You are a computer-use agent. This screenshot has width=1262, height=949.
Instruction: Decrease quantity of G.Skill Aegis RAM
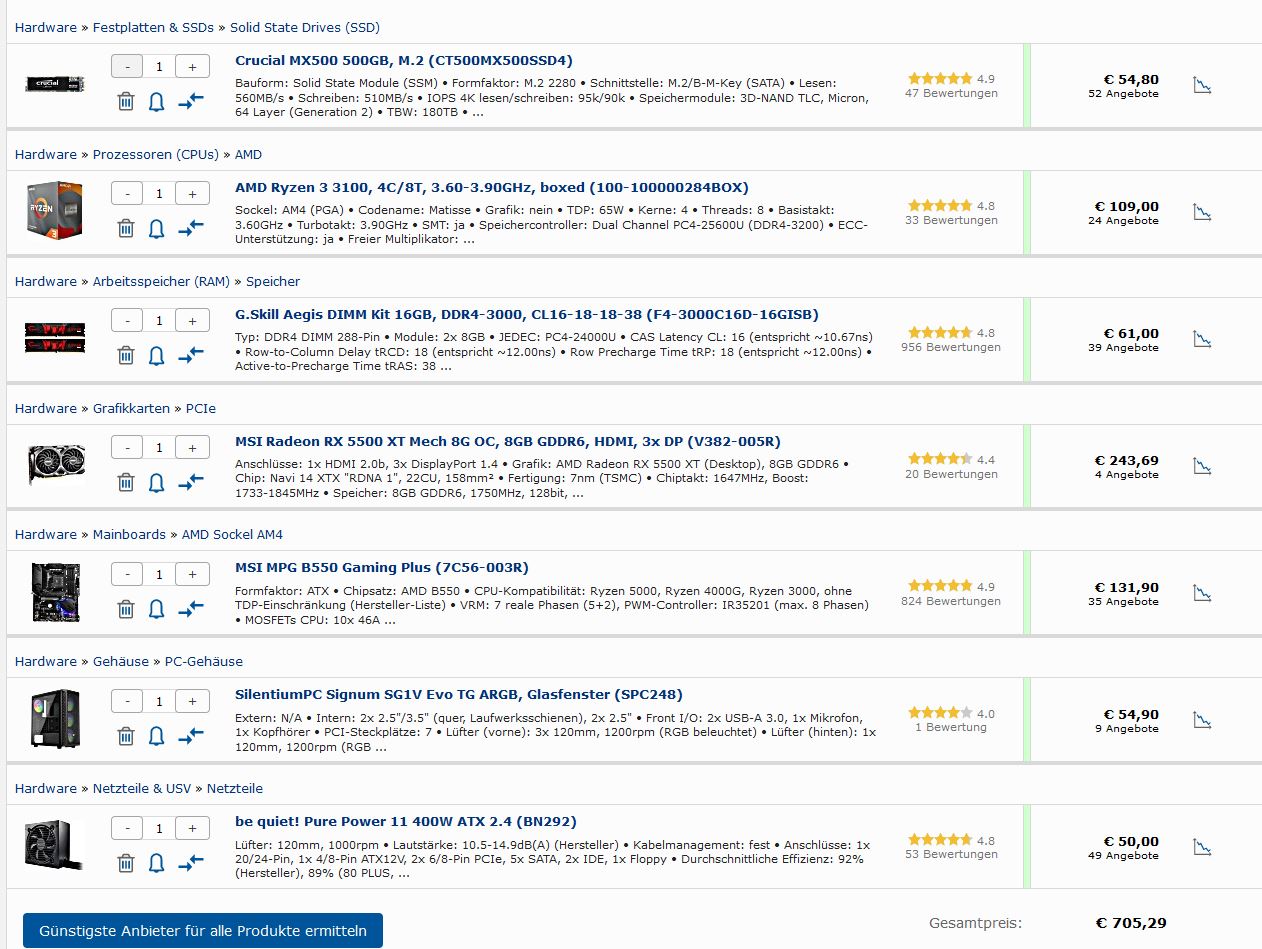(127, 320)
